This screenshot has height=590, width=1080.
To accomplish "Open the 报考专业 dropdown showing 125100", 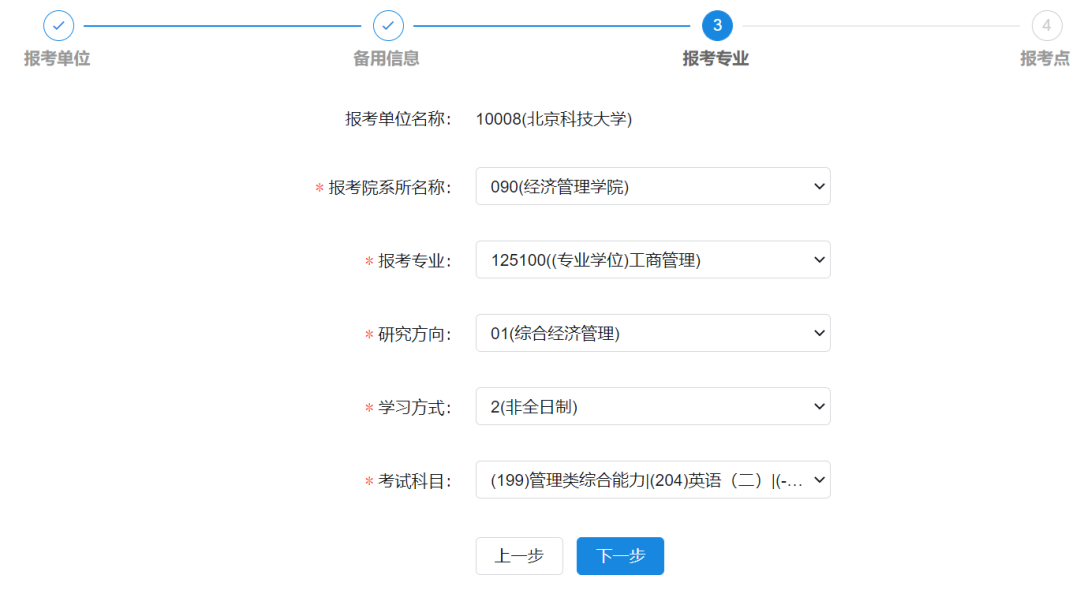I will [653, 260].
